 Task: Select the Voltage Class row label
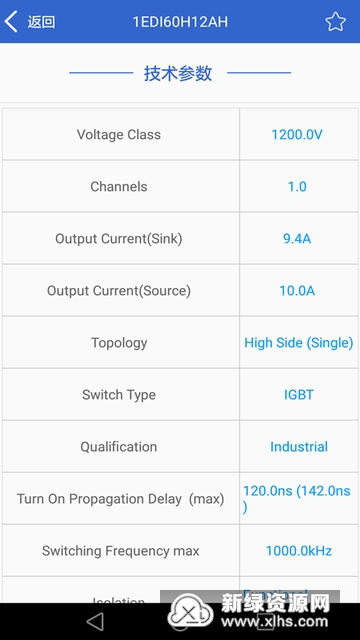[x=119, y=134]
